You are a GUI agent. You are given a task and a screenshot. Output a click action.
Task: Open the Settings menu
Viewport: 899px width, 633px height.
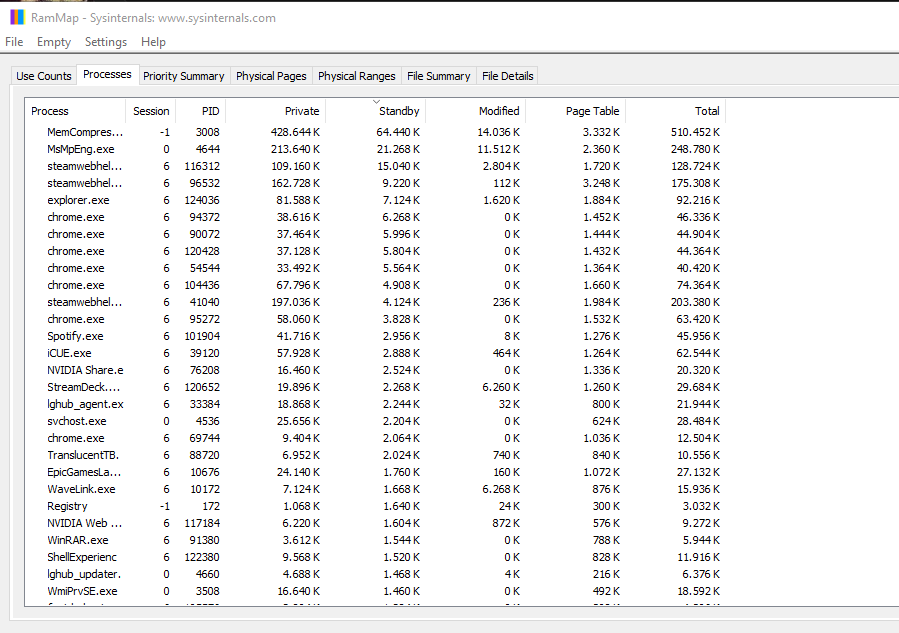coord(105,42)
